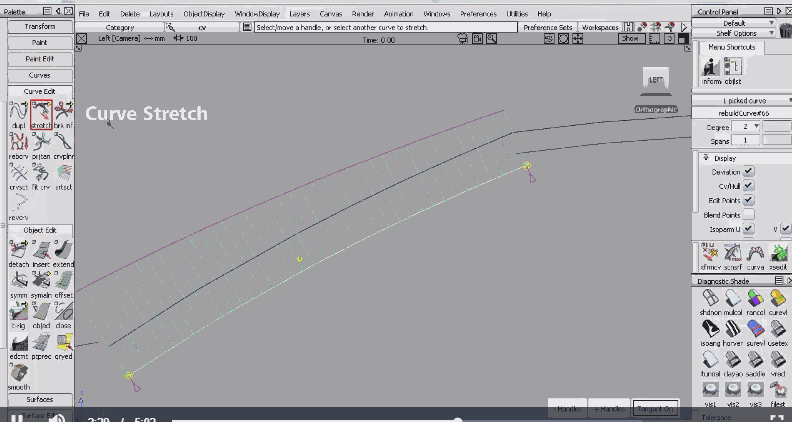This screenshot has width=792, height=422.
Task: Expand the Paint Edit palette section
Action: pos(39,59)
